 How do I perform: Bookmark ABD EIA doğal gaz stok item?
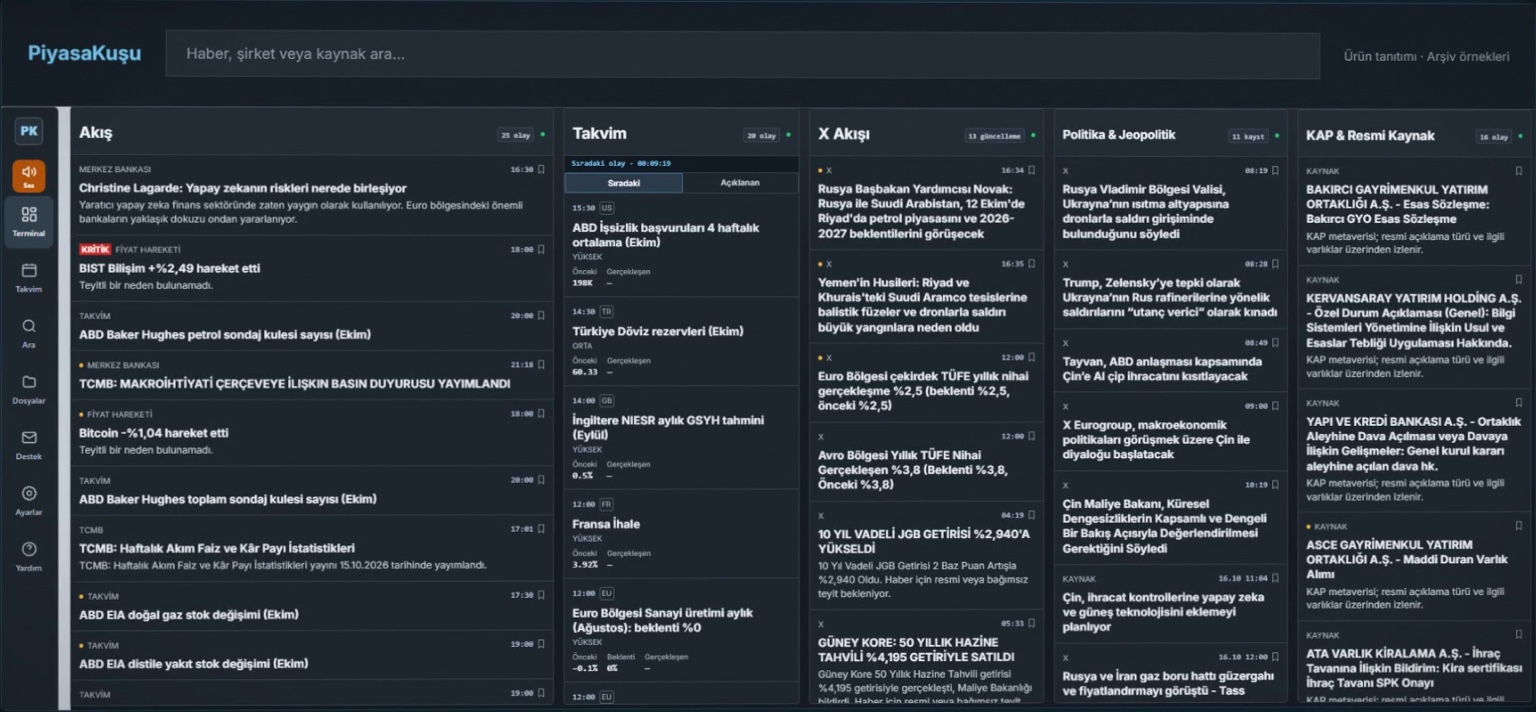pos(541,595)
